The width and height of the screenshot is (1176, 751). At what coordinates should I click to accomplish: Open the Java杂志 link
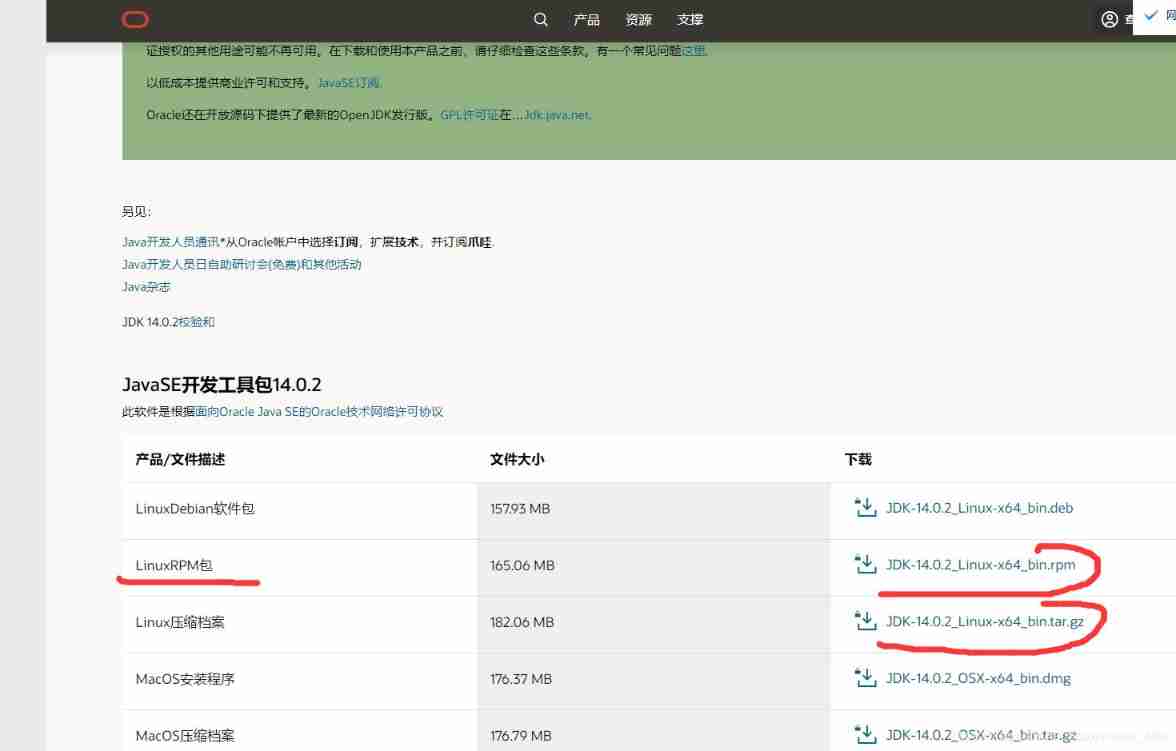tap(146, 287)
